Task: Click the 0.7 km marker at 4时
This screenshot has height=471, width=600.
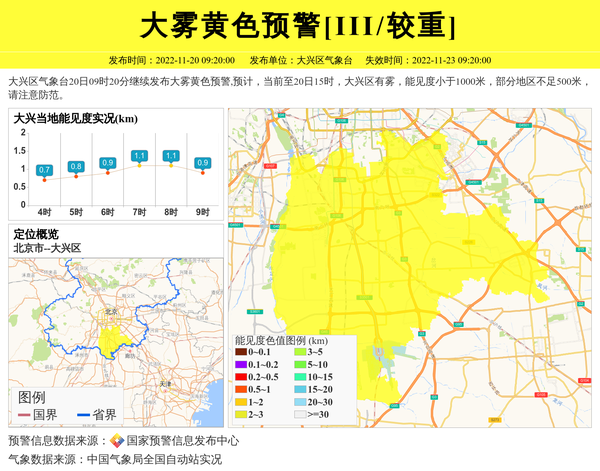Action: [44, 171]
